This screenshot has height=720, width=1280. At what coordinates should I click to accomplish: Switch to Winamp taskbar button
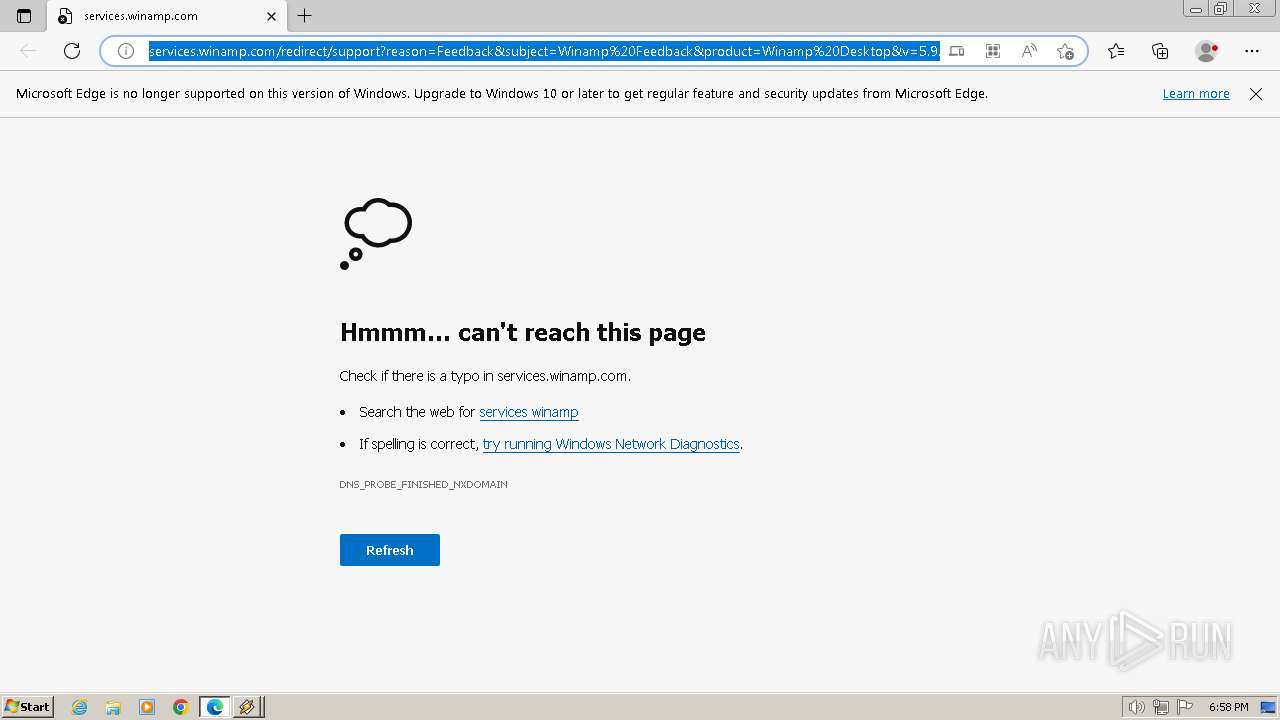click(247, 707)
